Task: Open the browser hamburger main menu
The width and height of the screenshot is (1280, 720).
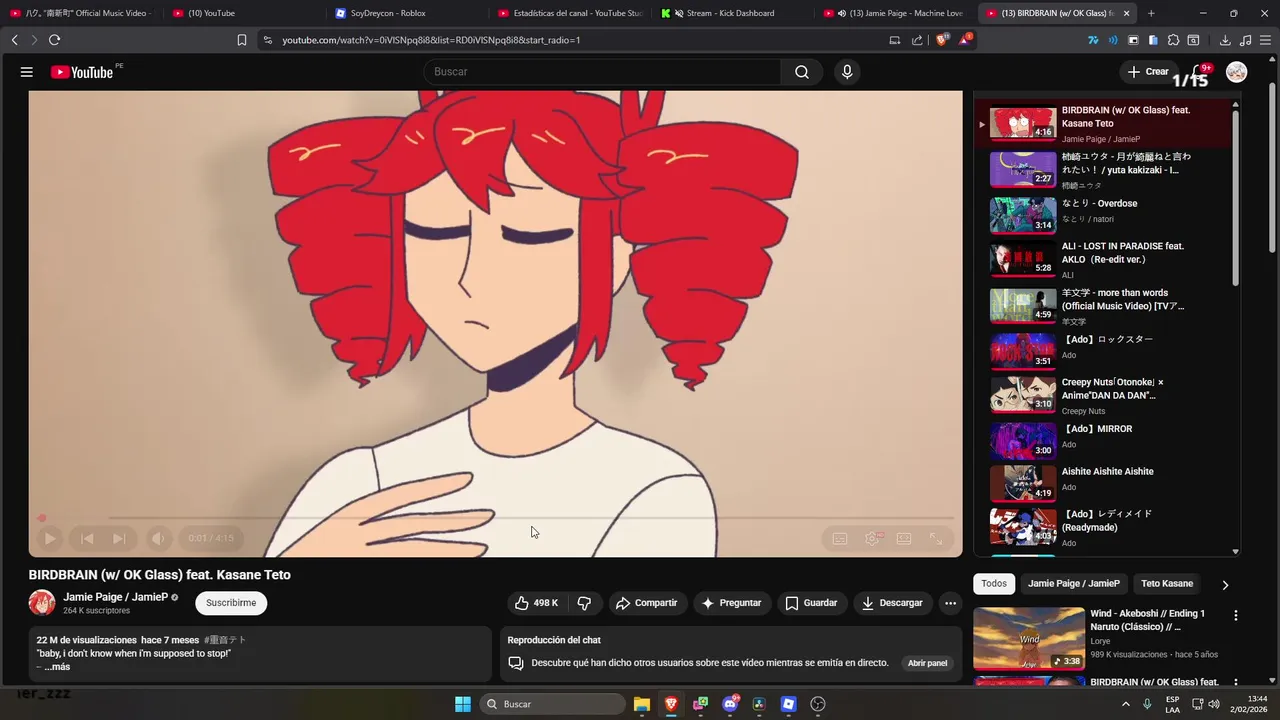Action: click(1265, 40)
